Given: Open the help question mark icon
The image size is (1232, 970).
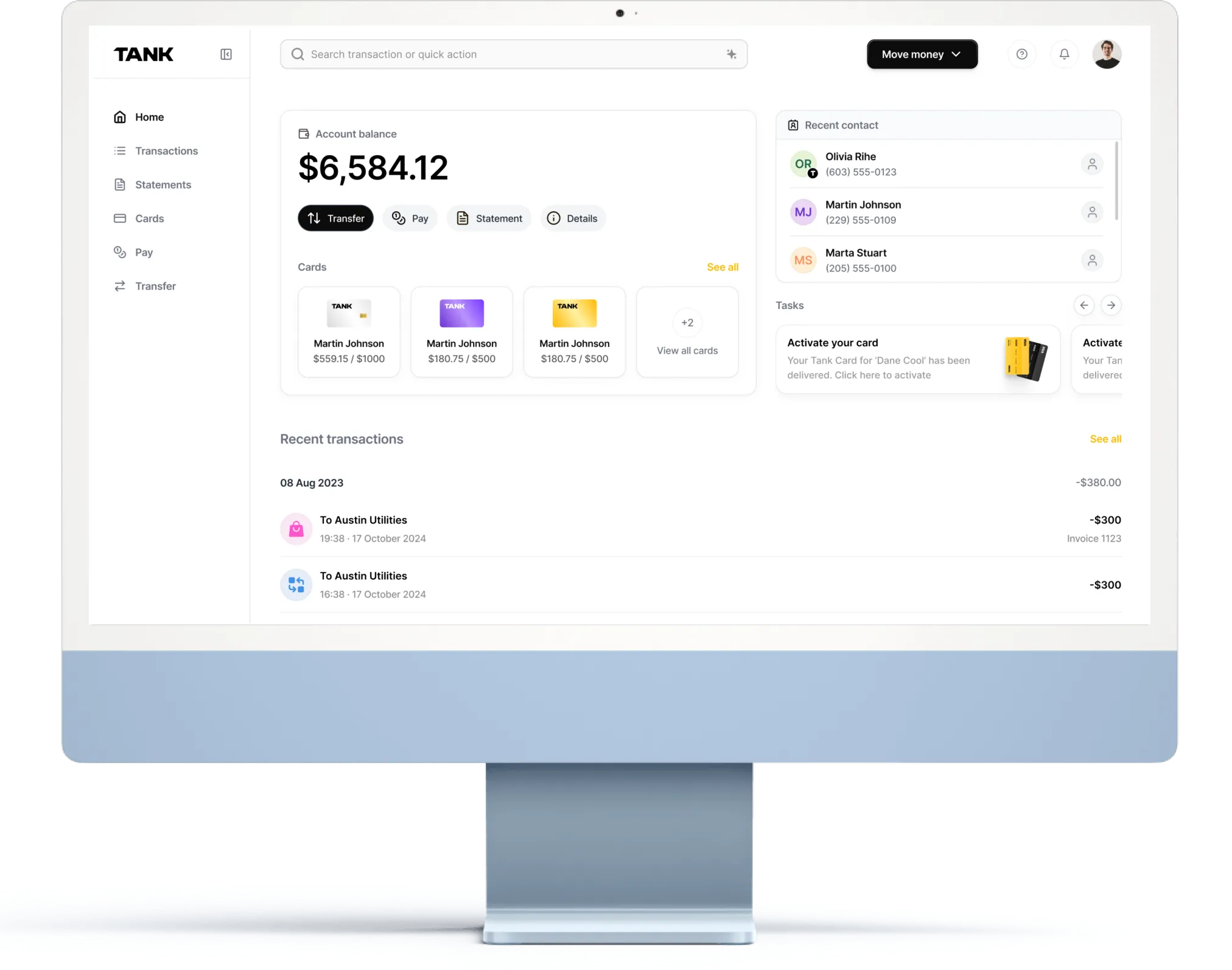Looking at the screenshot, I should (1021, 54).
